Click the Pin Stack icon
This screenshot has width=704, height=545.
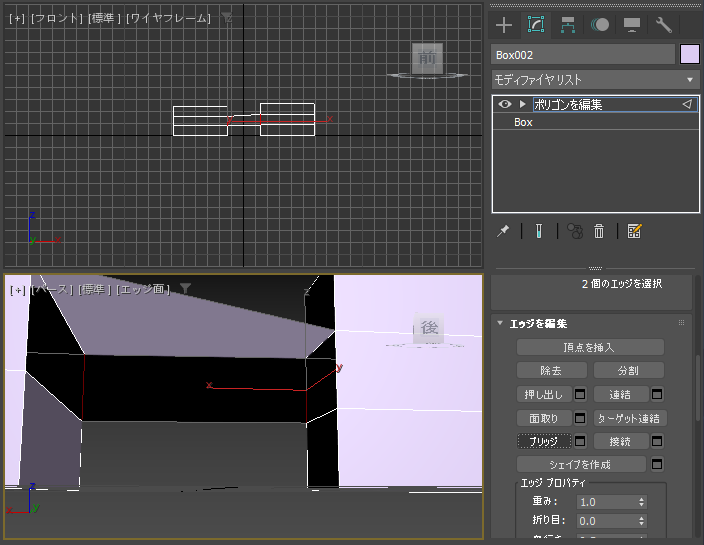[503, 232]
